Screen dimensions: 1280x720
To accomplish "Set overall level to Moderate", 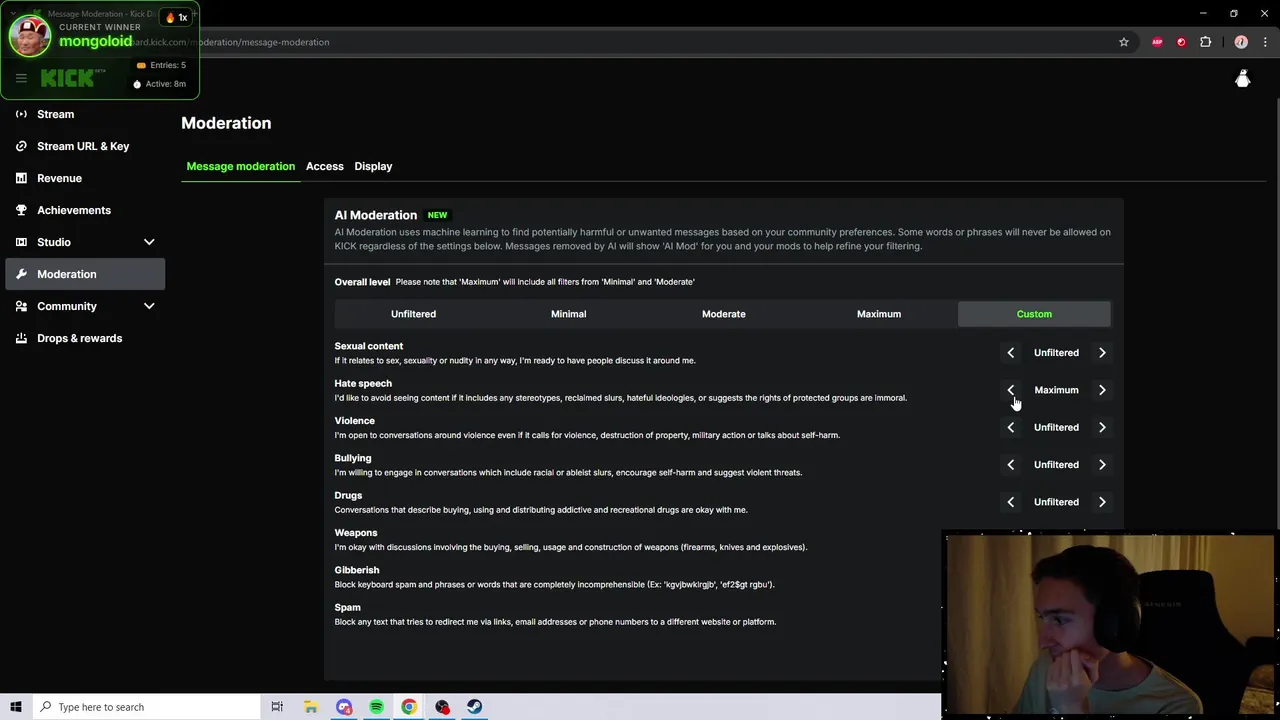I will pyautogui.click(x=723, y=314).
